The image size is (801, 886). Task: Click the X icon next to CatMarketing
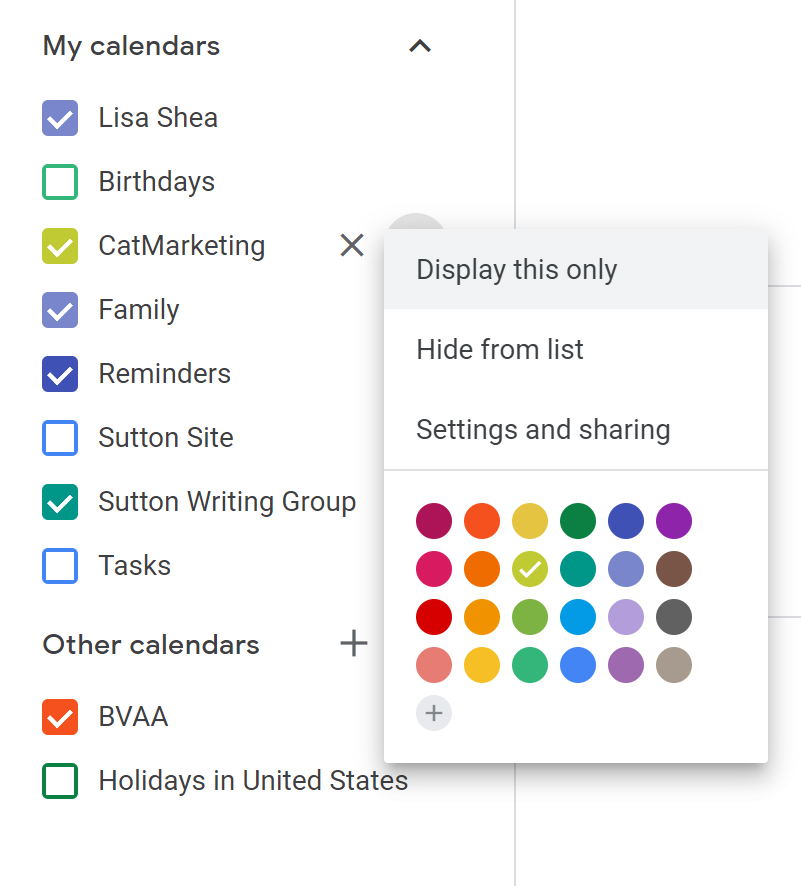(x=352, y=245)
